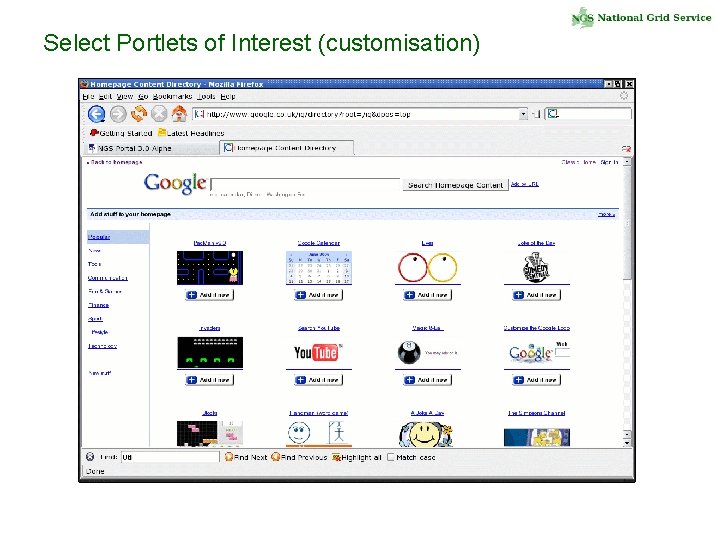Open the Invaders gadget thumbnail
Image resolution: width=720 pixels, height=540 pixels.
pos(210,353)
